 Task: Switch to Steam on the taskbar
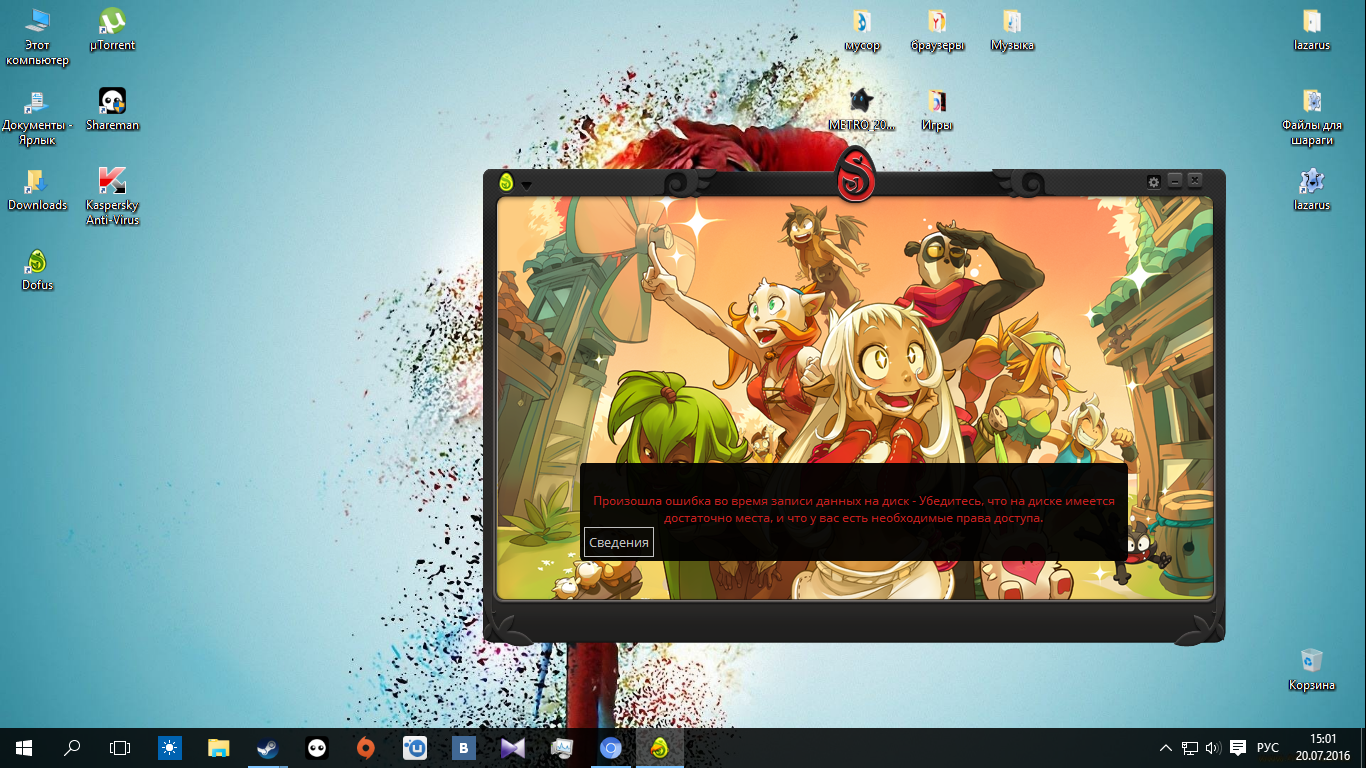pos(267,748)
